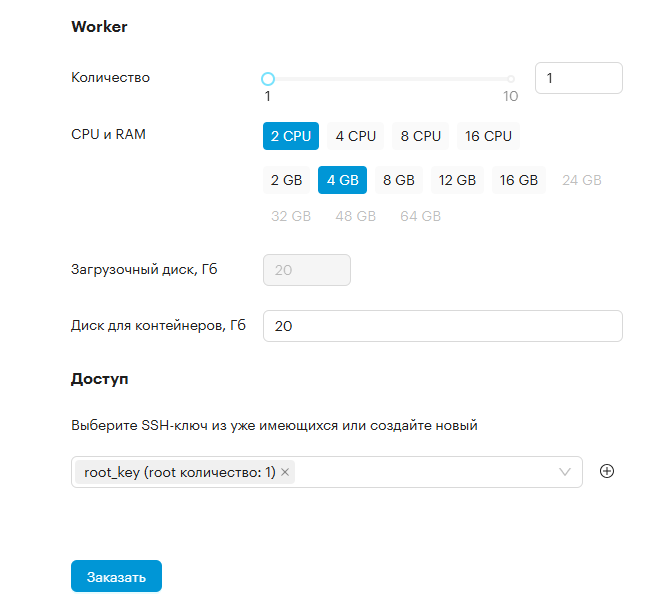This screenshot has height=606, width=646.
Task: Click the Диск для контейнеров label
Action: (x=158, y=325)
